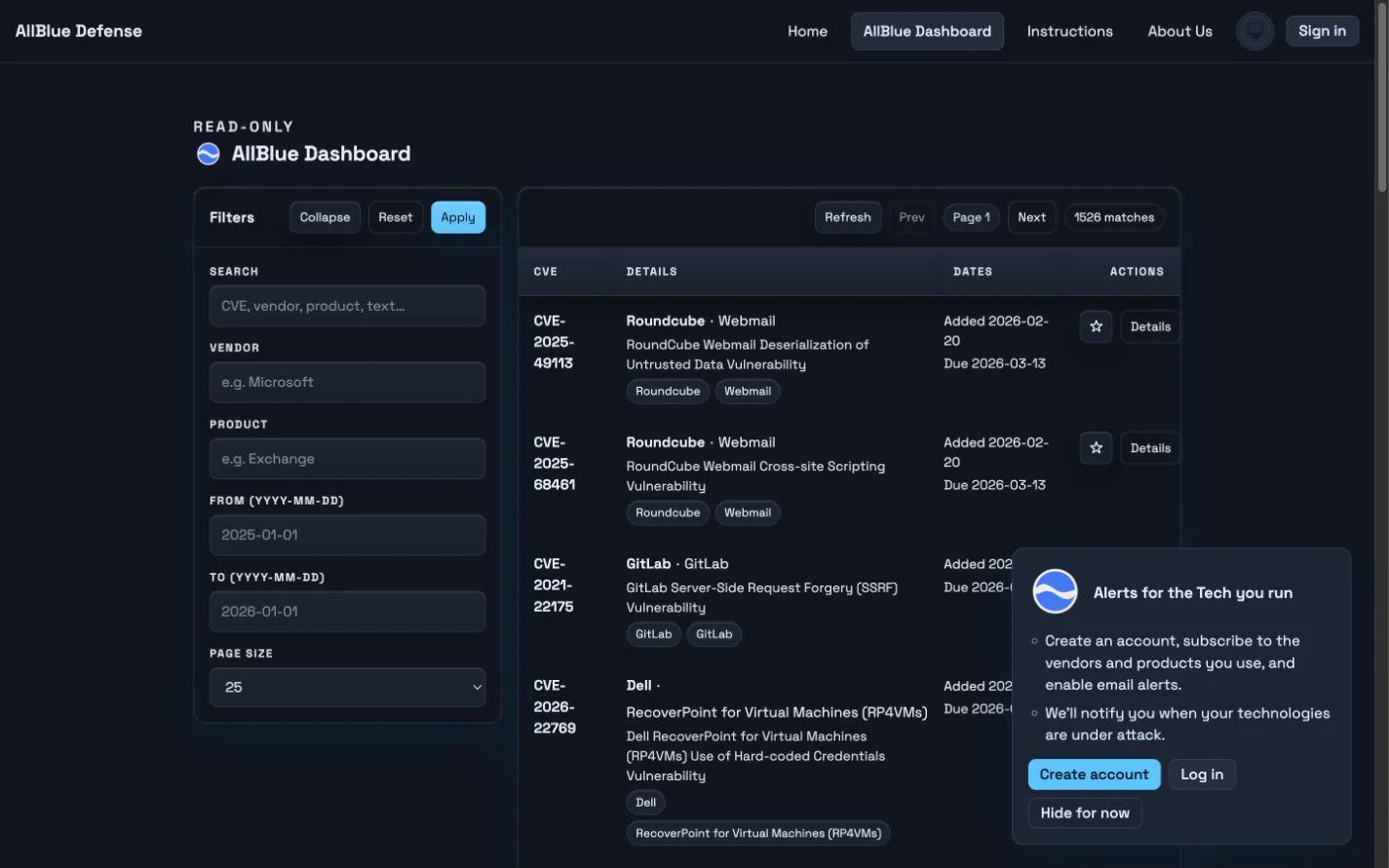Click the CVE-2021-22175 identifier
The width and height of the screenshot is (1389, 868).
point(554,585)
